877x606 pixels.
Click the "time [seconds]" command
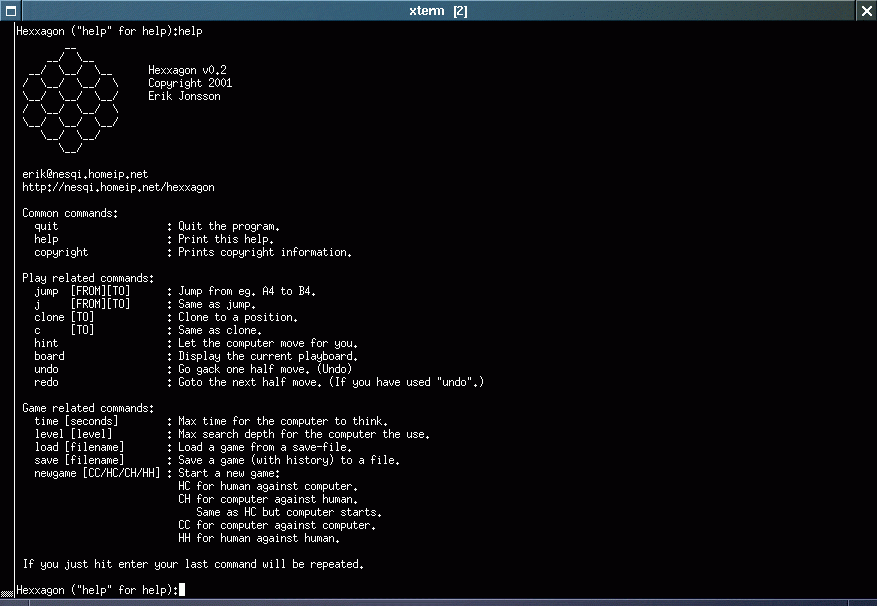[76, 421]
